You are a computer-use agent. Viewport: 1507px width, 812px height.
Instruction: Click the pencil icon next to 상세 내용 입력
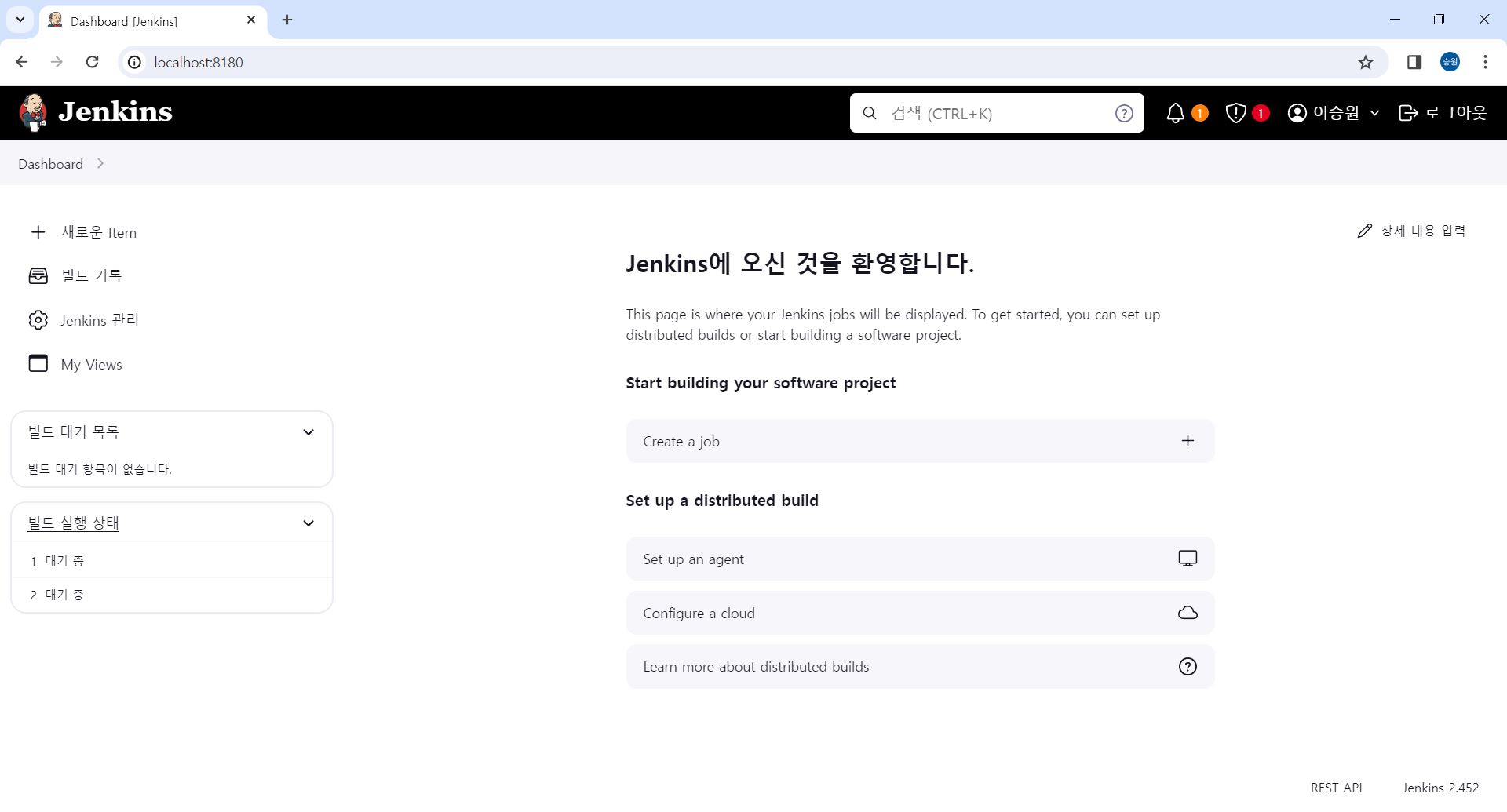[x=1365, y=231]
